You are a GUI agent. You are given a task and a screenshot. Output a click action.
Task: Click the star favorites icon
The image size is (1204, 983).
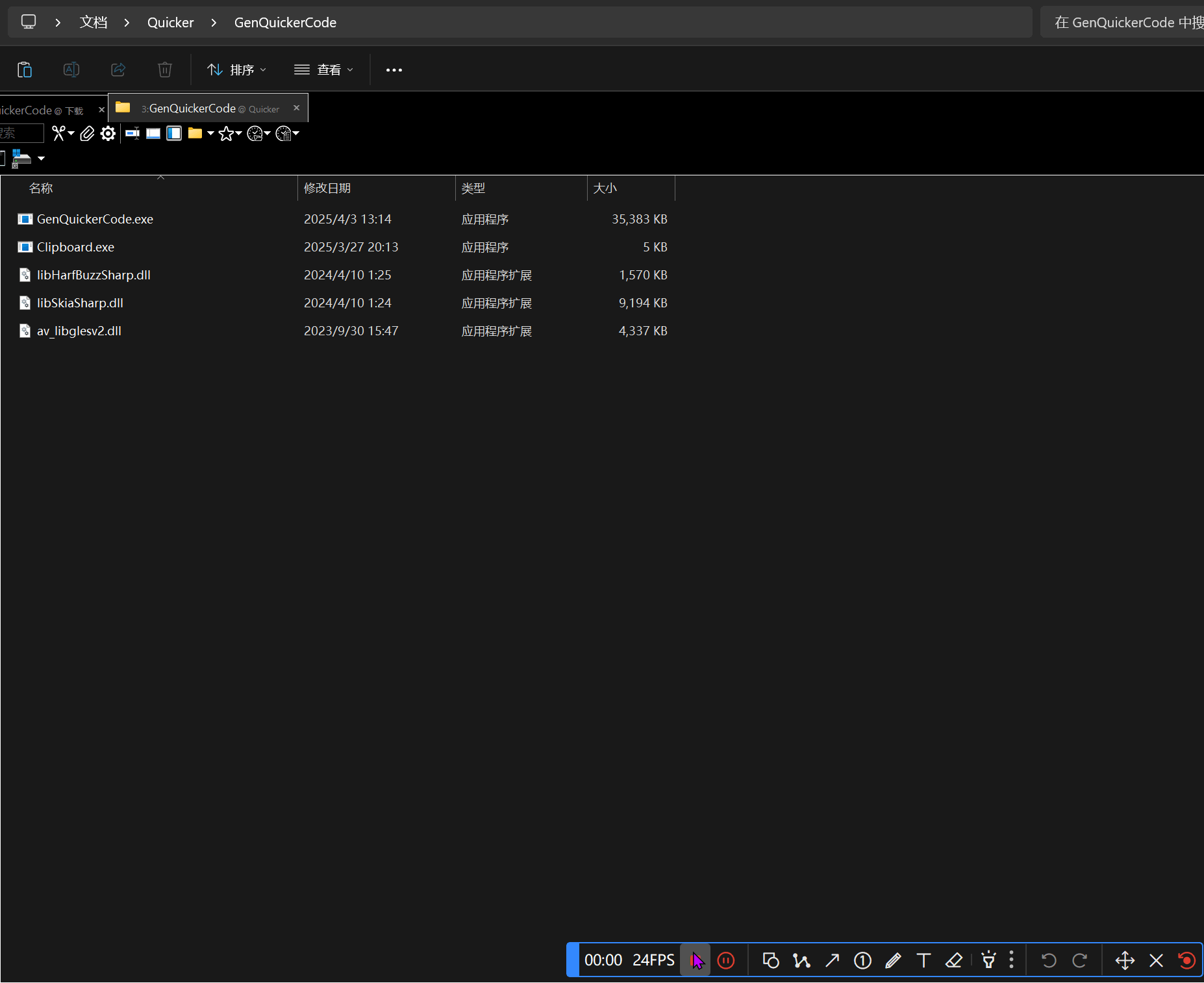tap(226, 133)
